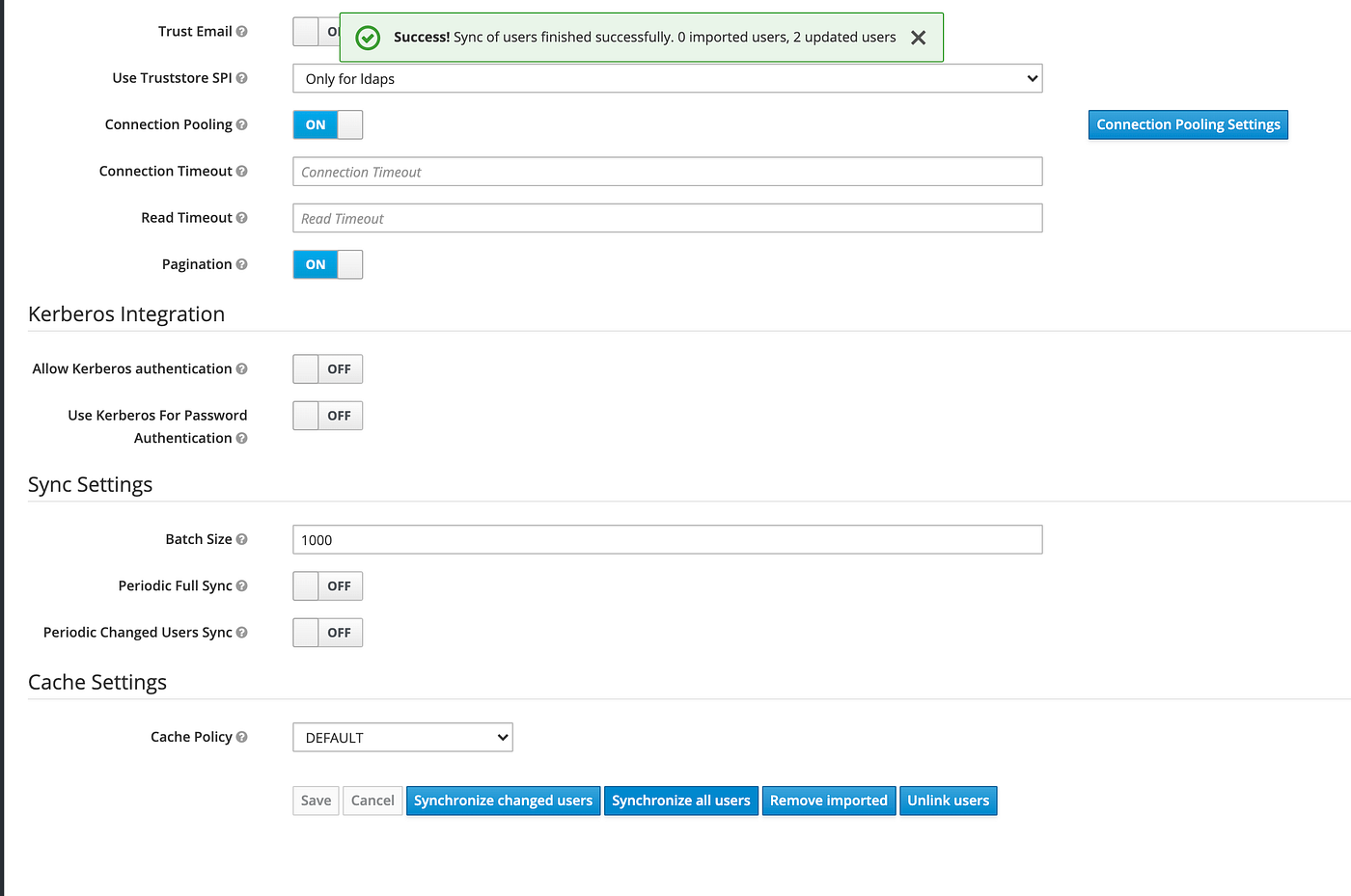1351x896 pixels.
Task: Toggle Connection Pooling off
Action: tap(327, 124)
